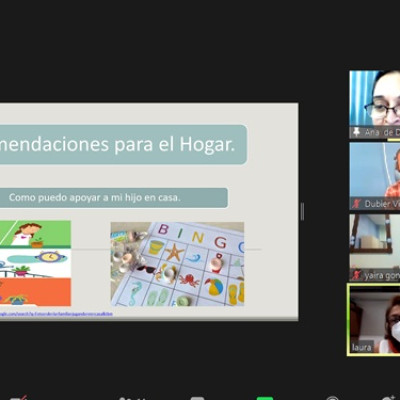Click the white icon left of the green toolbar button

(197, 398)
